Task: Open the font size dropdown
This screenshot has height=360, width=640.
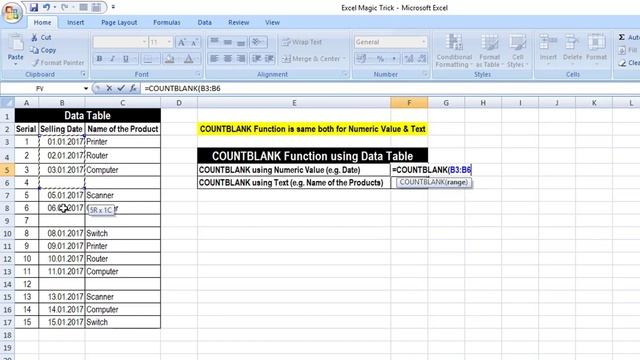Action: tap(169, 42)
